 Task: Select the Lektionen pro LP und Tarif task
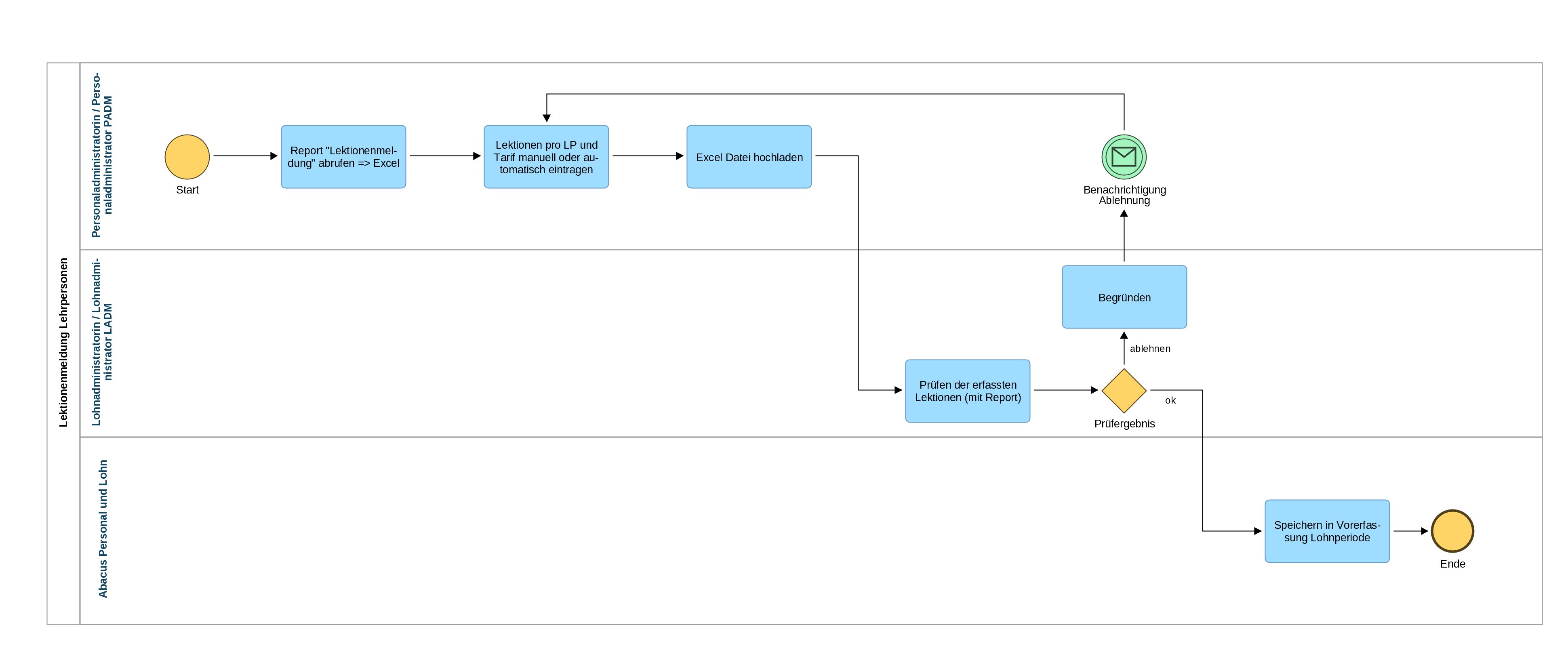pos(546,156)
